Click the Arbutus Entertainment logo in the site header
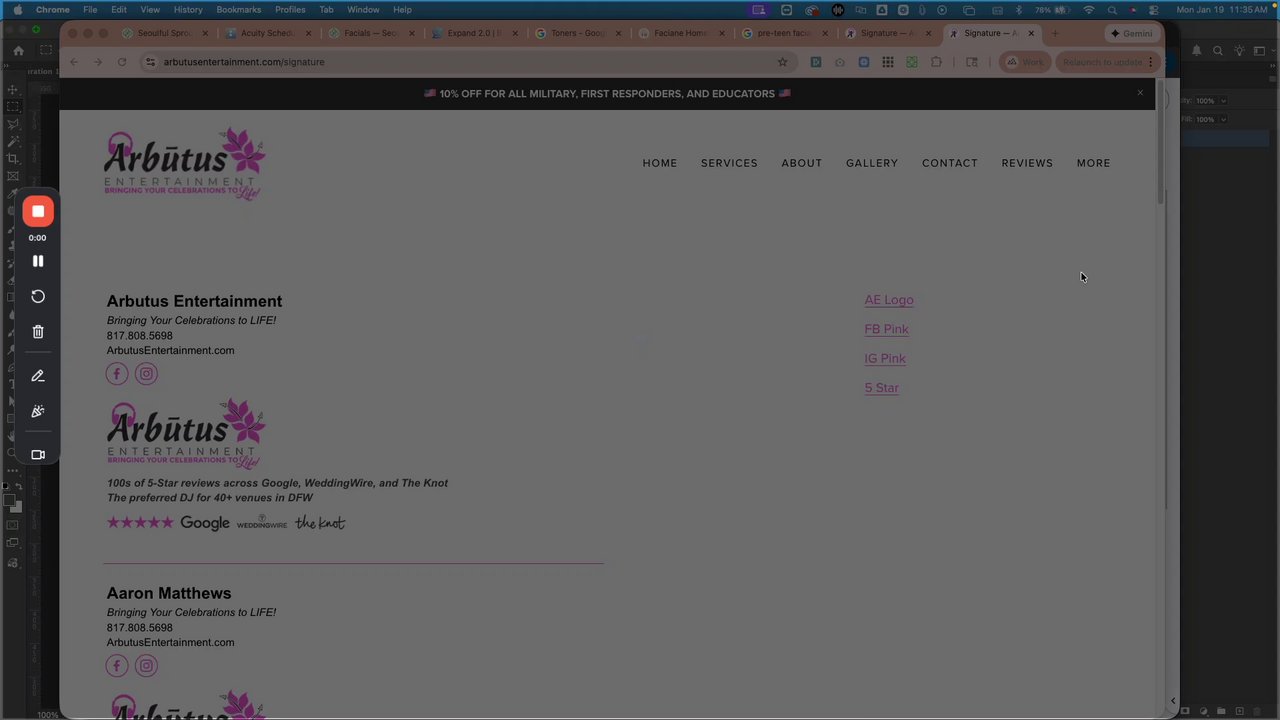 [185, 164]
